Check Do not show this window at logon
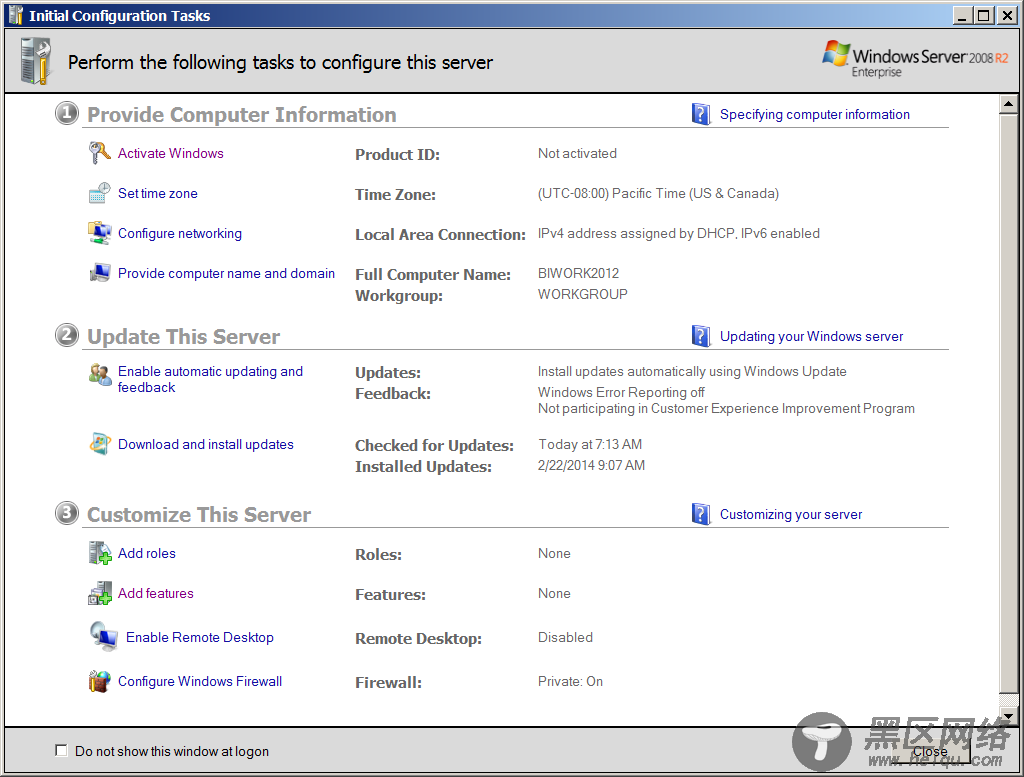The height and width of the screenshot is (777, 1024). coord(61,750)
